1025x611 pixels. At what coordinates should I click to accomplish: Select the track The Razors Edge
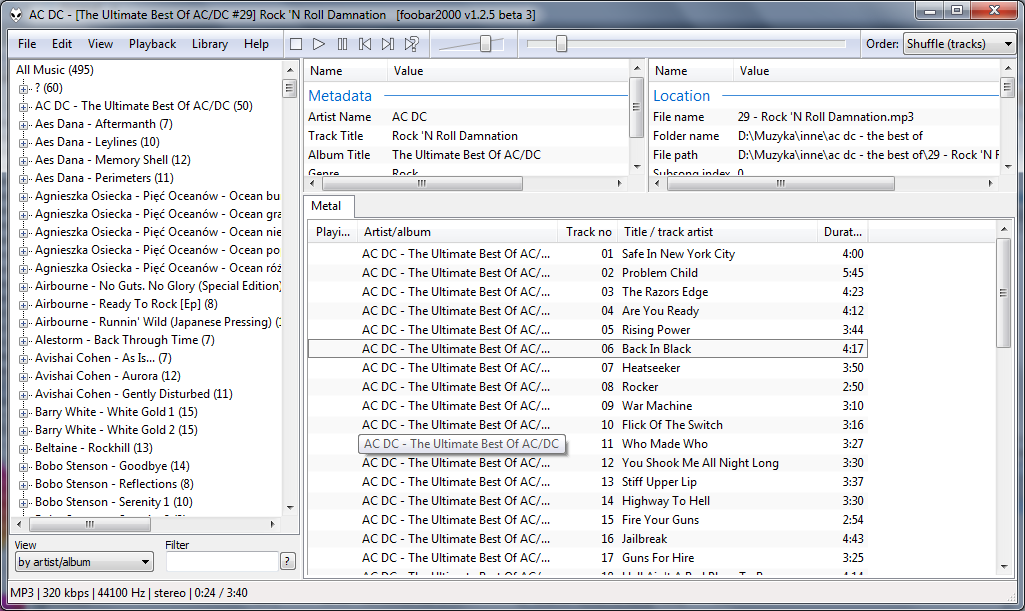coord(587,291)
